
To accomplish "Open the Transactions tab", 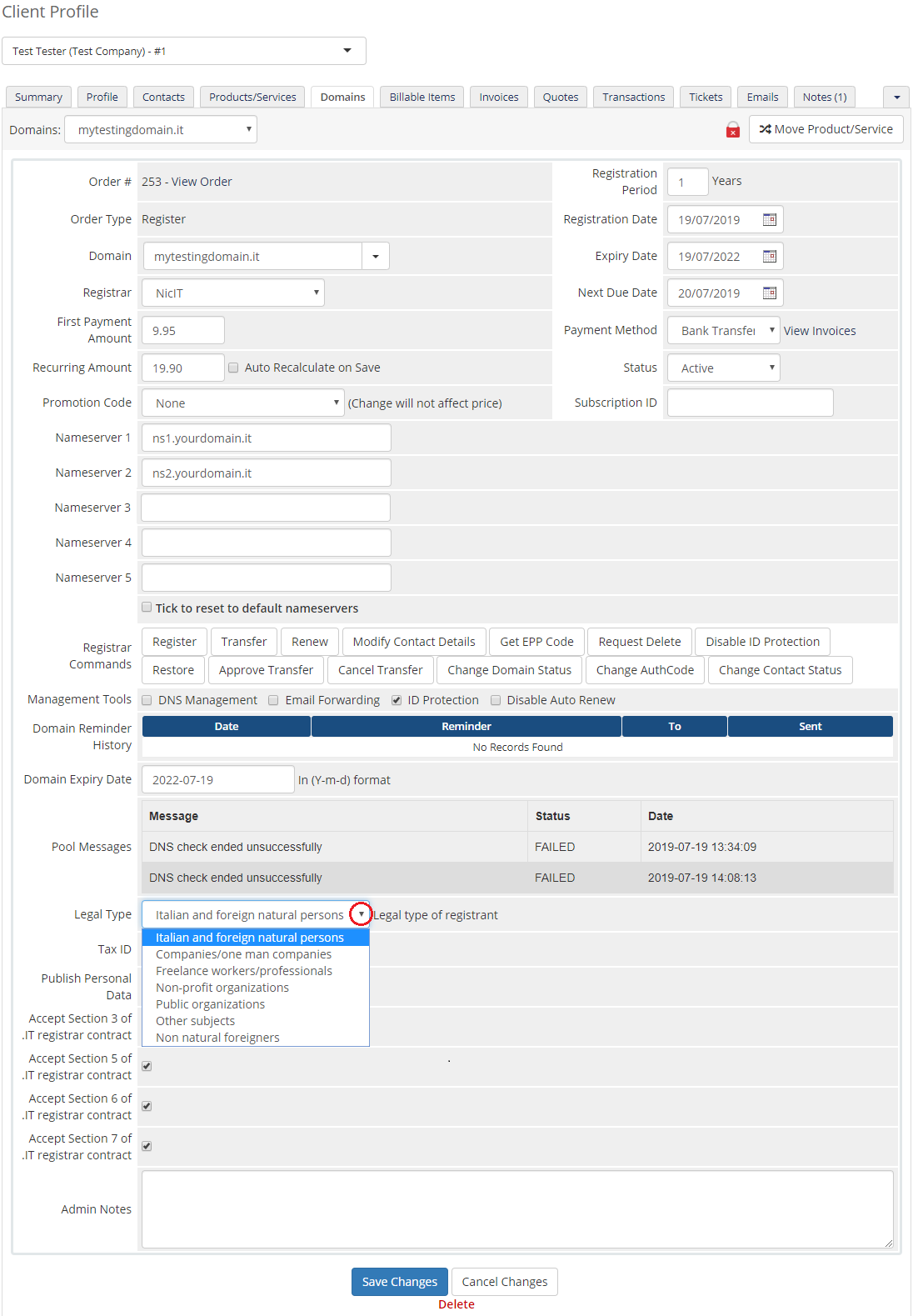I will click(634, 97).
